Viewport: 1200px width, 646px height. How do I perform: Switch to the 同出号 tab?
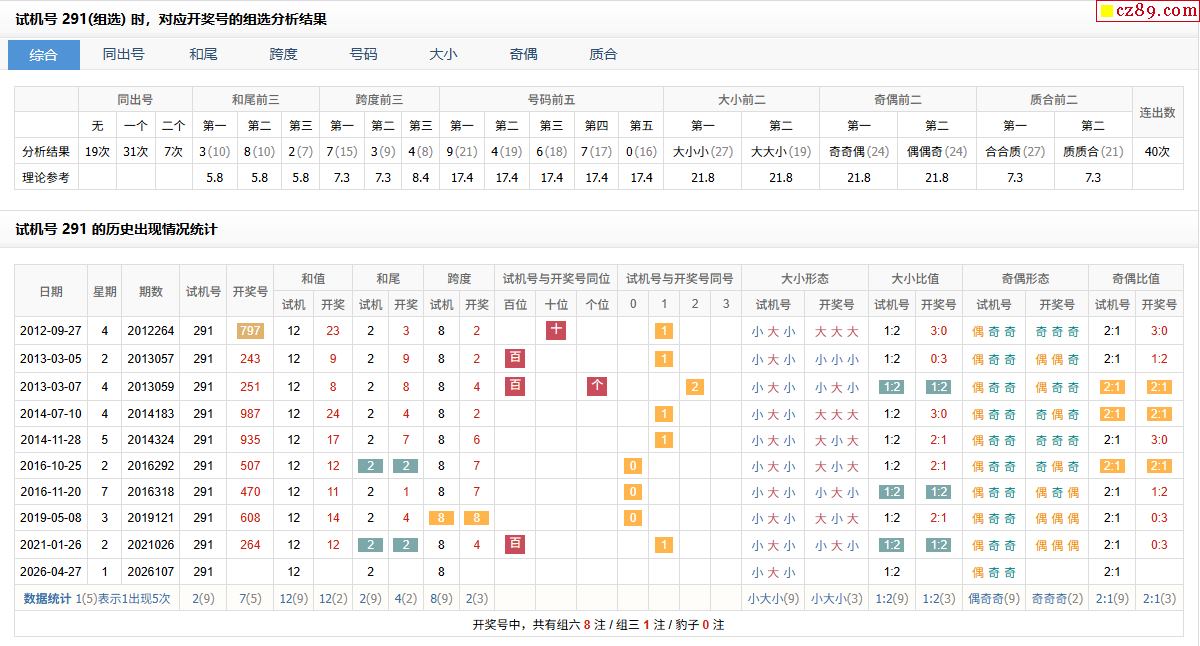[123, 55]
